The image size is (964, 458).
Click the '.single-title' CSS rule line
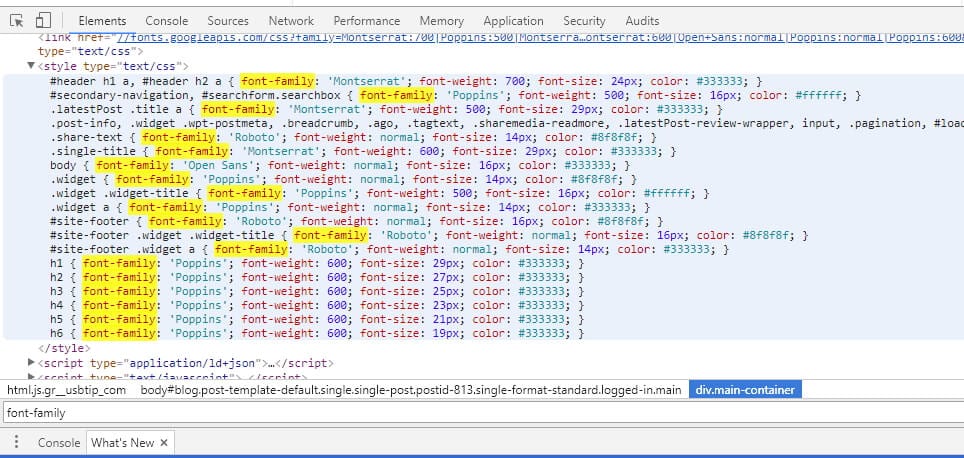coord(363,151)
